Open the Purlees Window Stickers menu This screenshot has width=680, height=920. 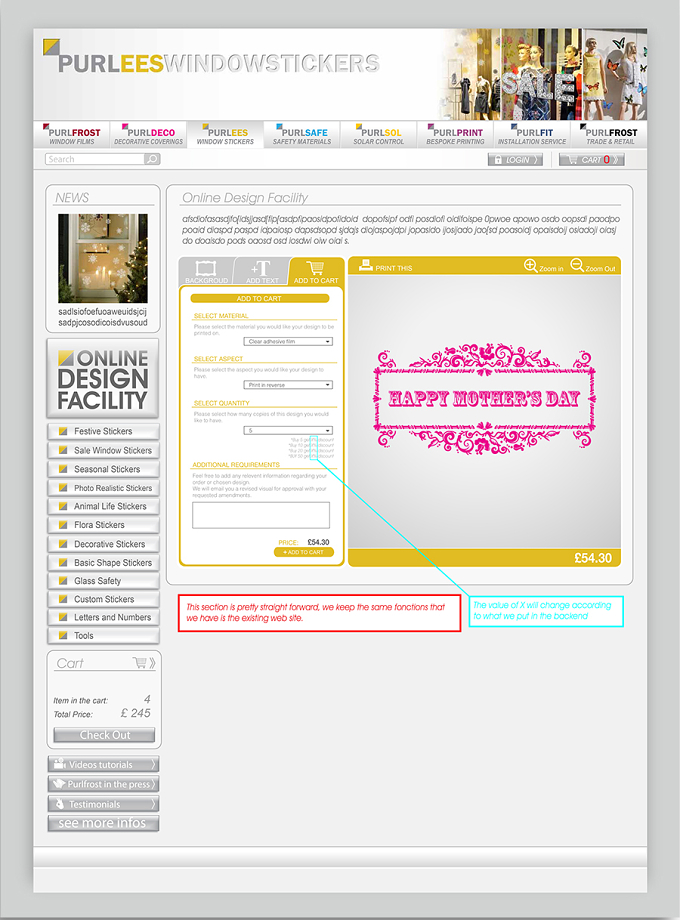pyautogui.click(x=225, y=135)
